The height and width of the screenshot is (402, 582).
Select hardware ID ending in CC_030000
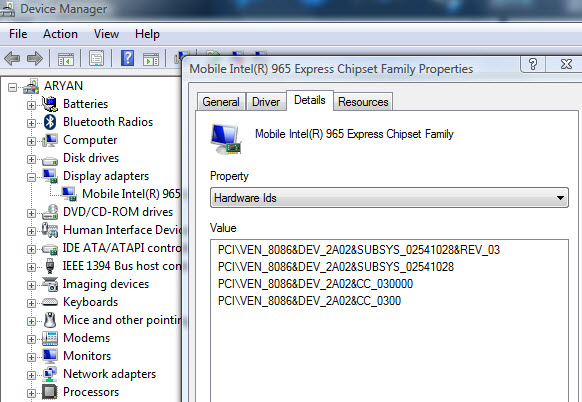pos(315,284)
